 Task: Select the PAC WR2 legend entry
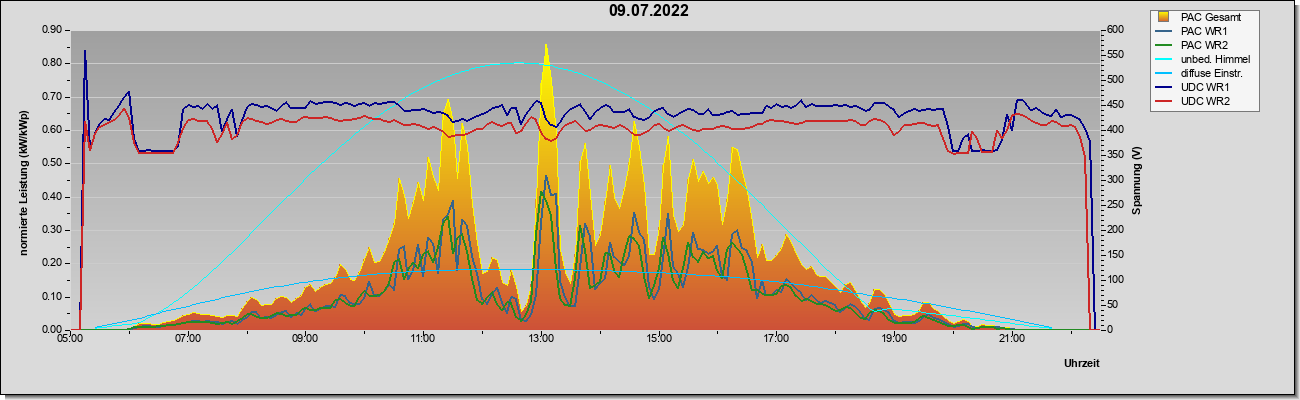tap(1203, 45)
